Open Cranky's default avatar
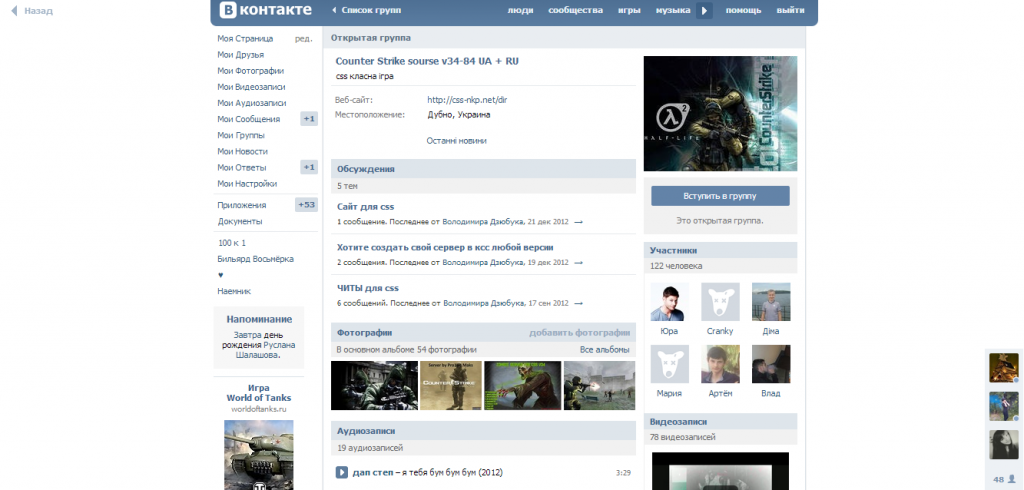Image resolution: width=1024 pixels, height=490 pixels. coord(720,301)
